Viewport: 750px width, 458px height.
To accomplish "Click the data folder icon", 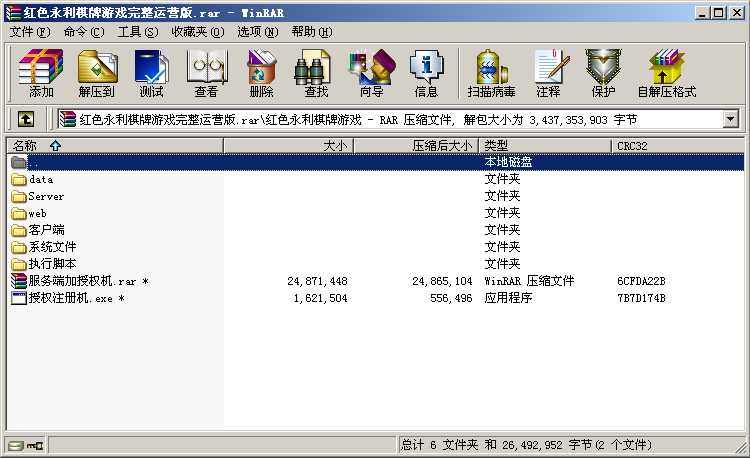I will pyautogui.click(x=19, y=179).
